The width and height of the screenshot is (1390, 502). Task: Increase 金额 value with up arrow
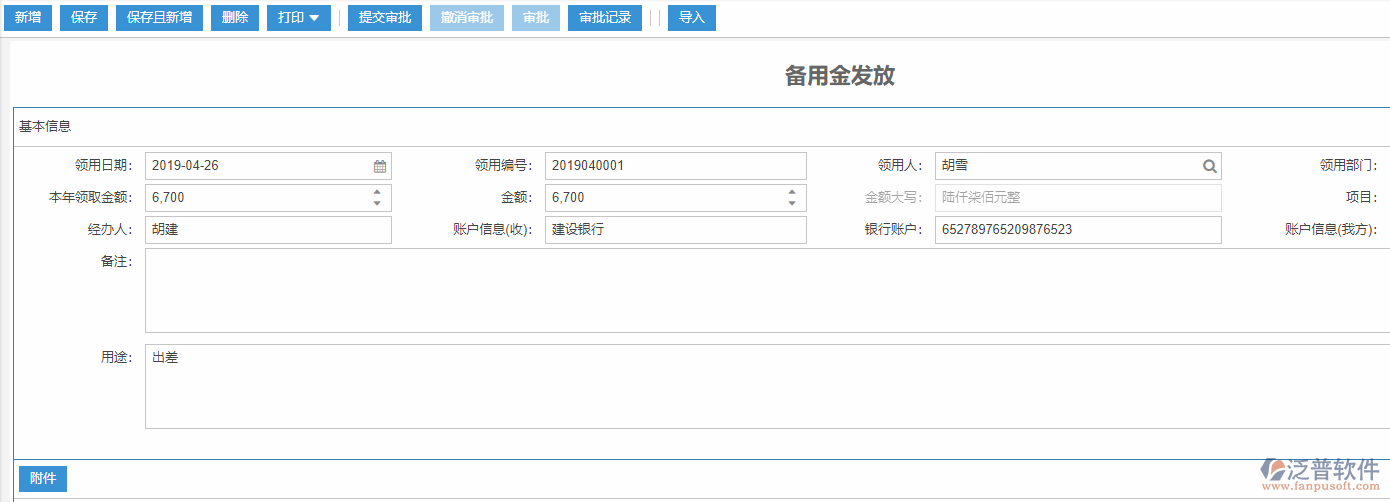pyautogui.click(x=792, y=192)
